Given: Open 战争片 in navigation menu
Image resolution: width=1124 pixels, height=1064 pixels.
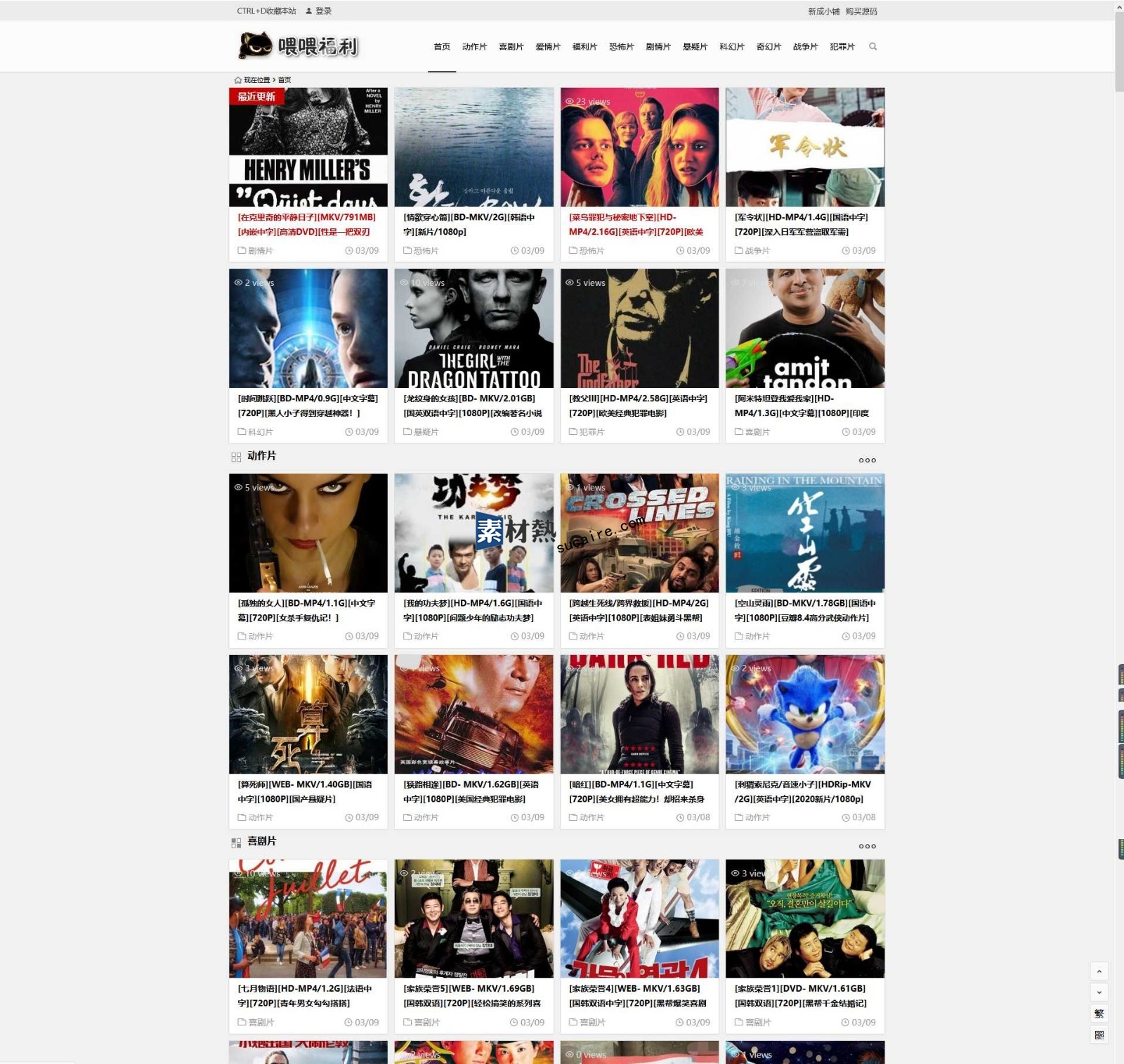Looking at the screenshot, I should click(x=805, y=46).
